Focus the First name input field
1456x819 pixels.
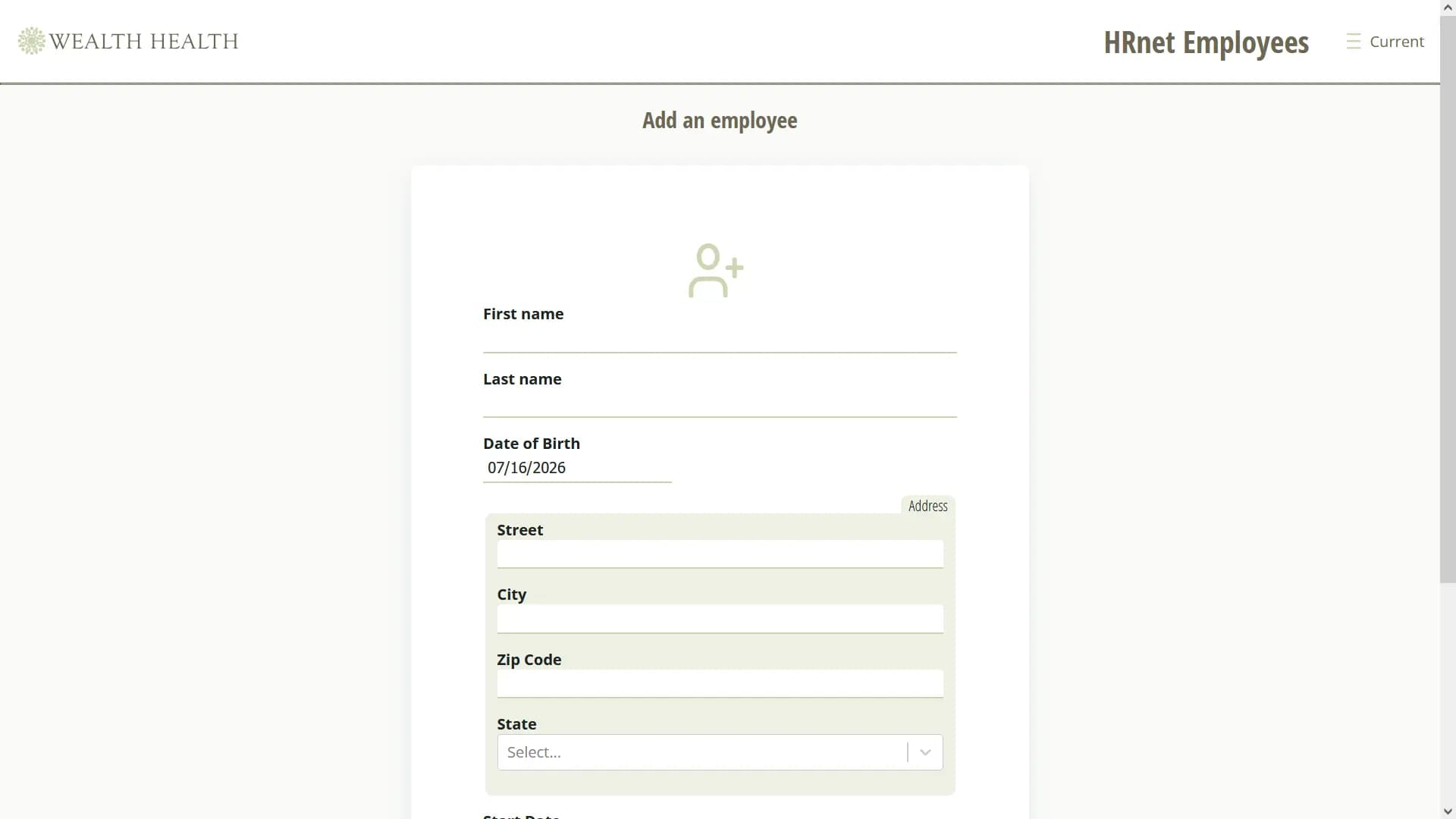(x=720, y=339)
